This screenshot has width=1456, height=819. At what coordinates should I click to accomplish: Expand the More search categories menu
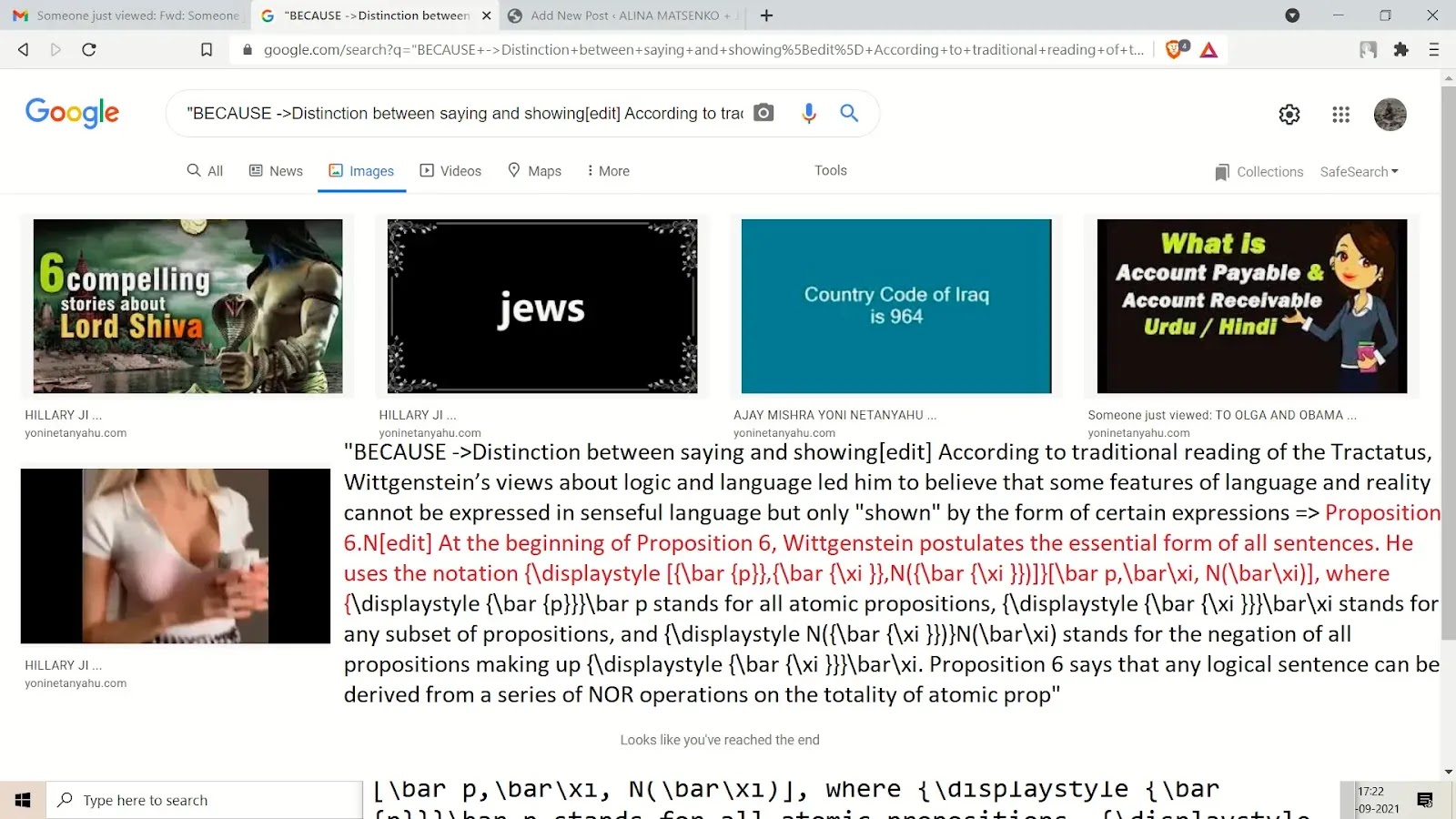tap(608, 171)
